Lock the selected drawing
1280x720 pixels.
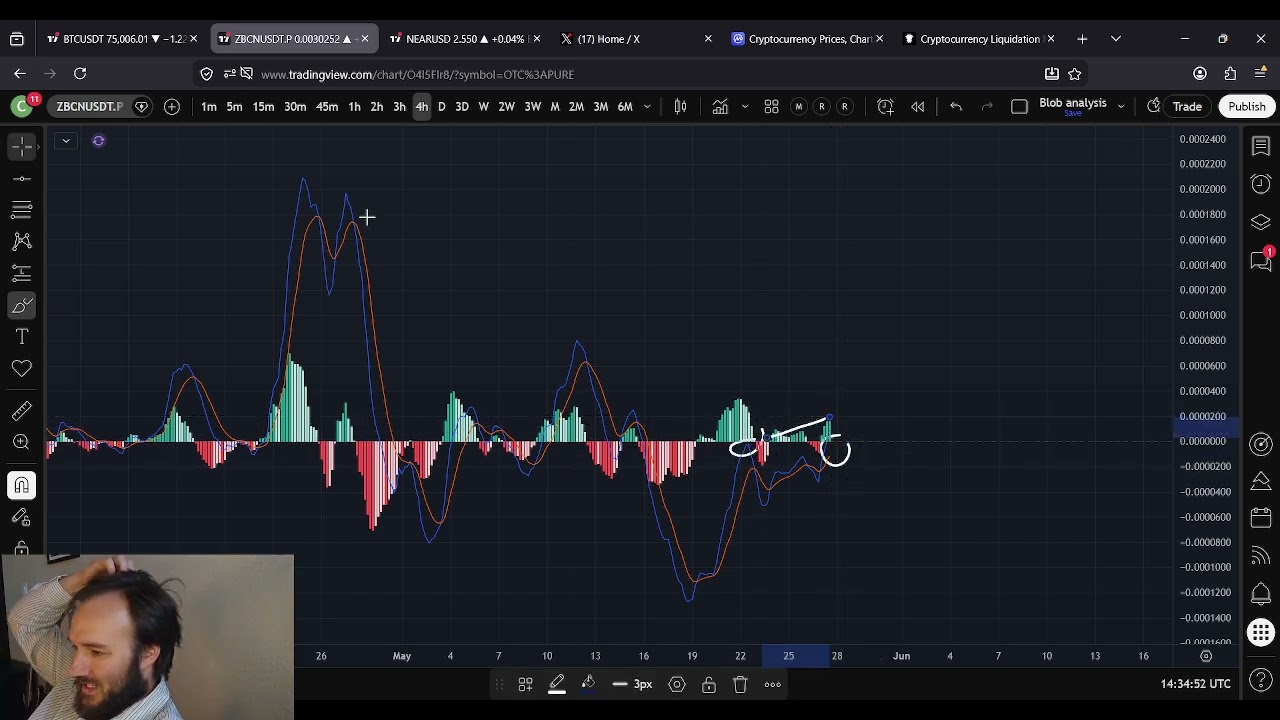pos(708,684)
